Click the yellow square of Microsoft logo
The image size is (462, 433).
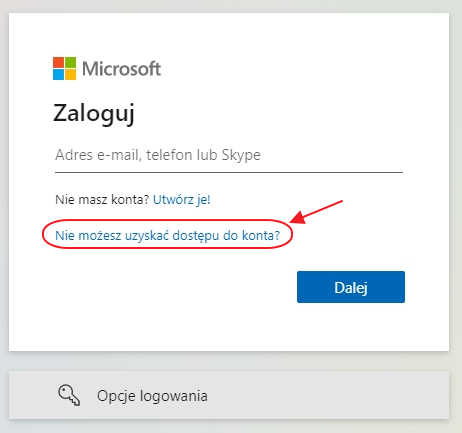pos(70,74)
